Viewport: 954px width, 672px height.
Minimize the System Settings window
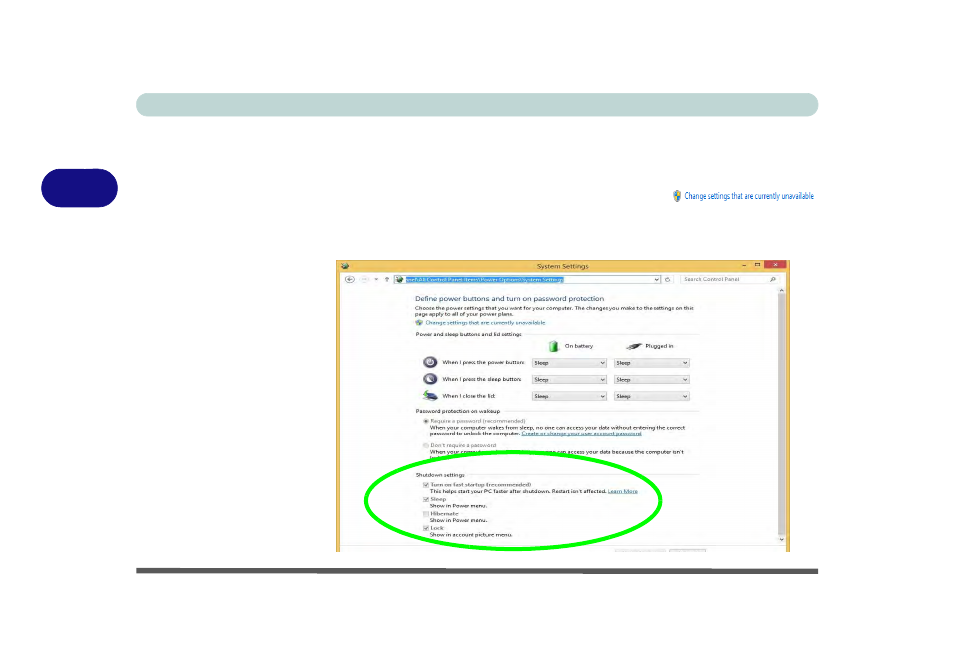point(744,265)
